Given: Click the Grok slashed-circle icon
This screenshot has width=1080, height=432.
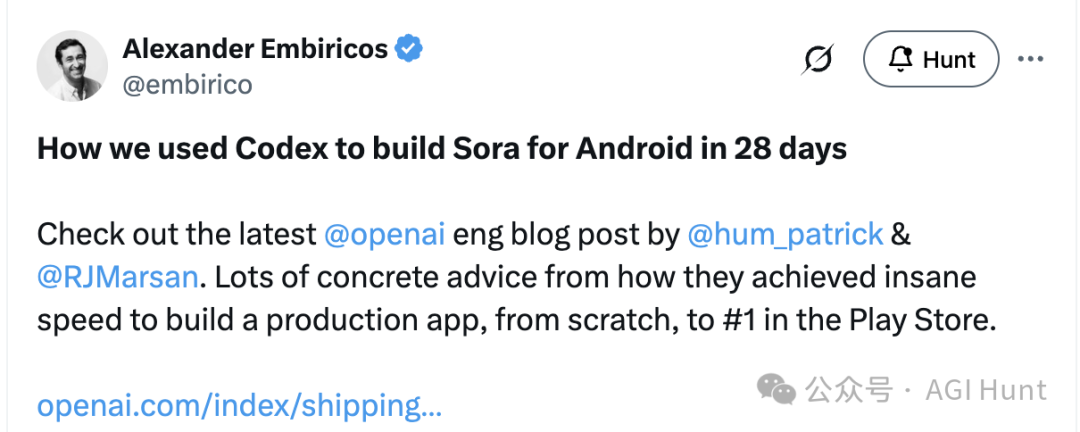Looking at the screenshot, I should (817, 60).
